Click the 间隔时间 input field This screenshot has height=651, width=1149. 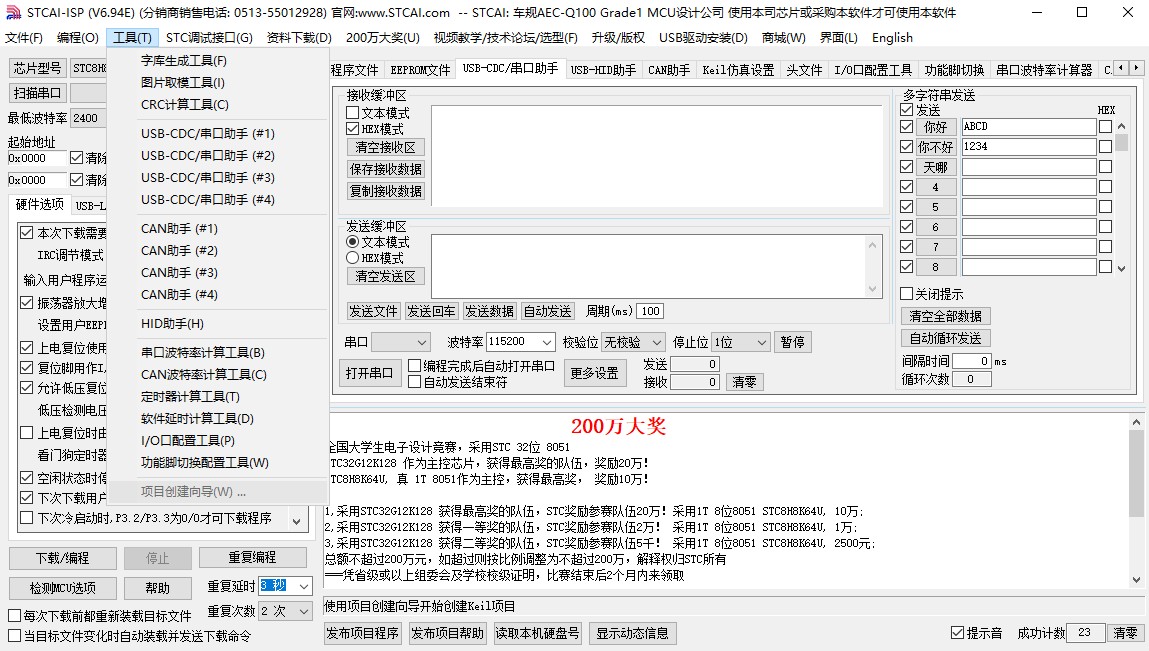[972, 361]
